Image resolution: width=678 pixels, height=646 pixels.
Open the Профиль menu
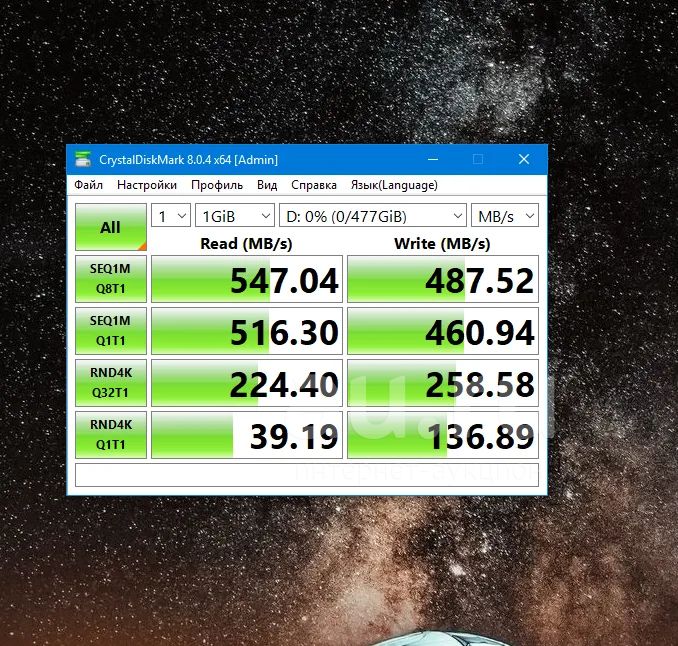click(x=217, y=185)
